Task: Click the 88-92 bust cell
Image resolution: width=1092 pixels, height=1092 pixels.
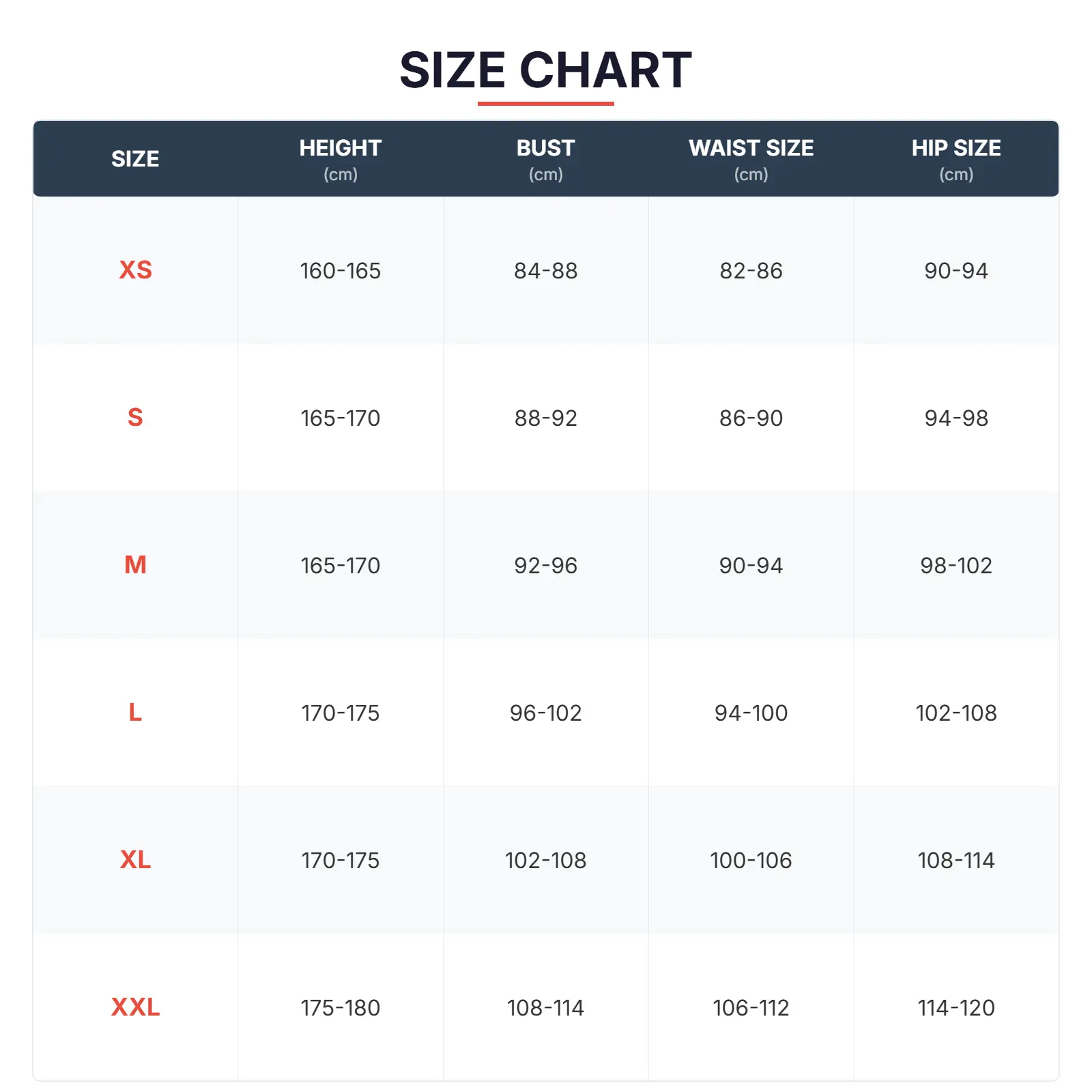Action: click(545, 418)
